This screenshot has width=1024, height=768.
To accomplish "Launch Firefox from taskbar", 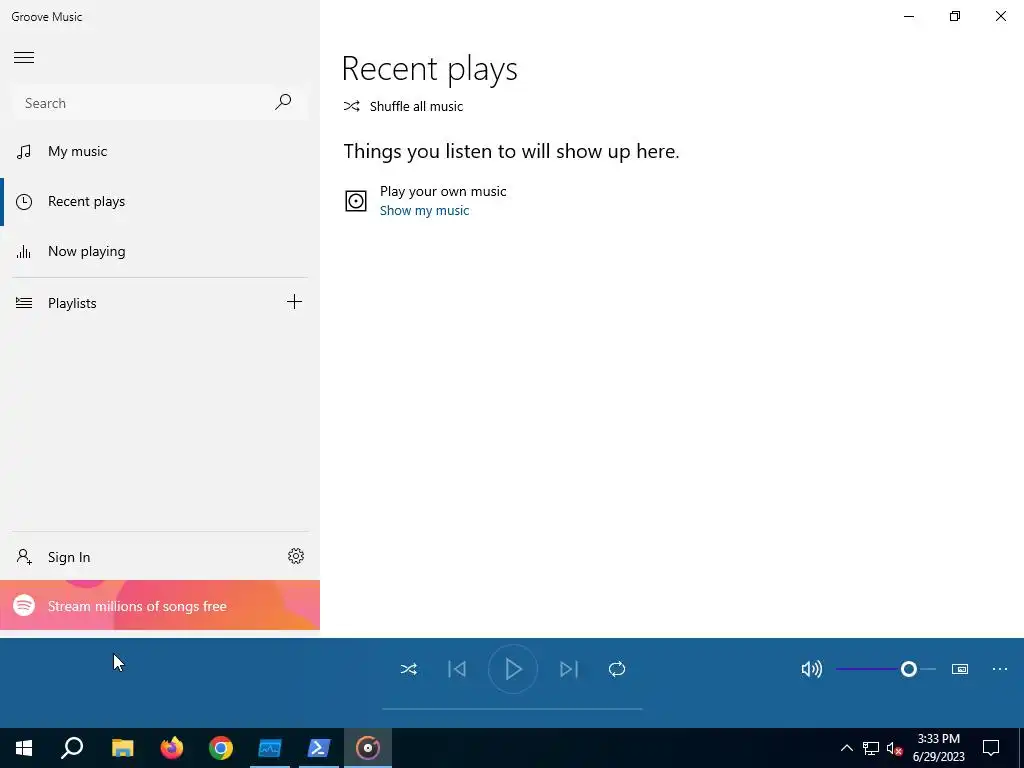I will 172,748.
